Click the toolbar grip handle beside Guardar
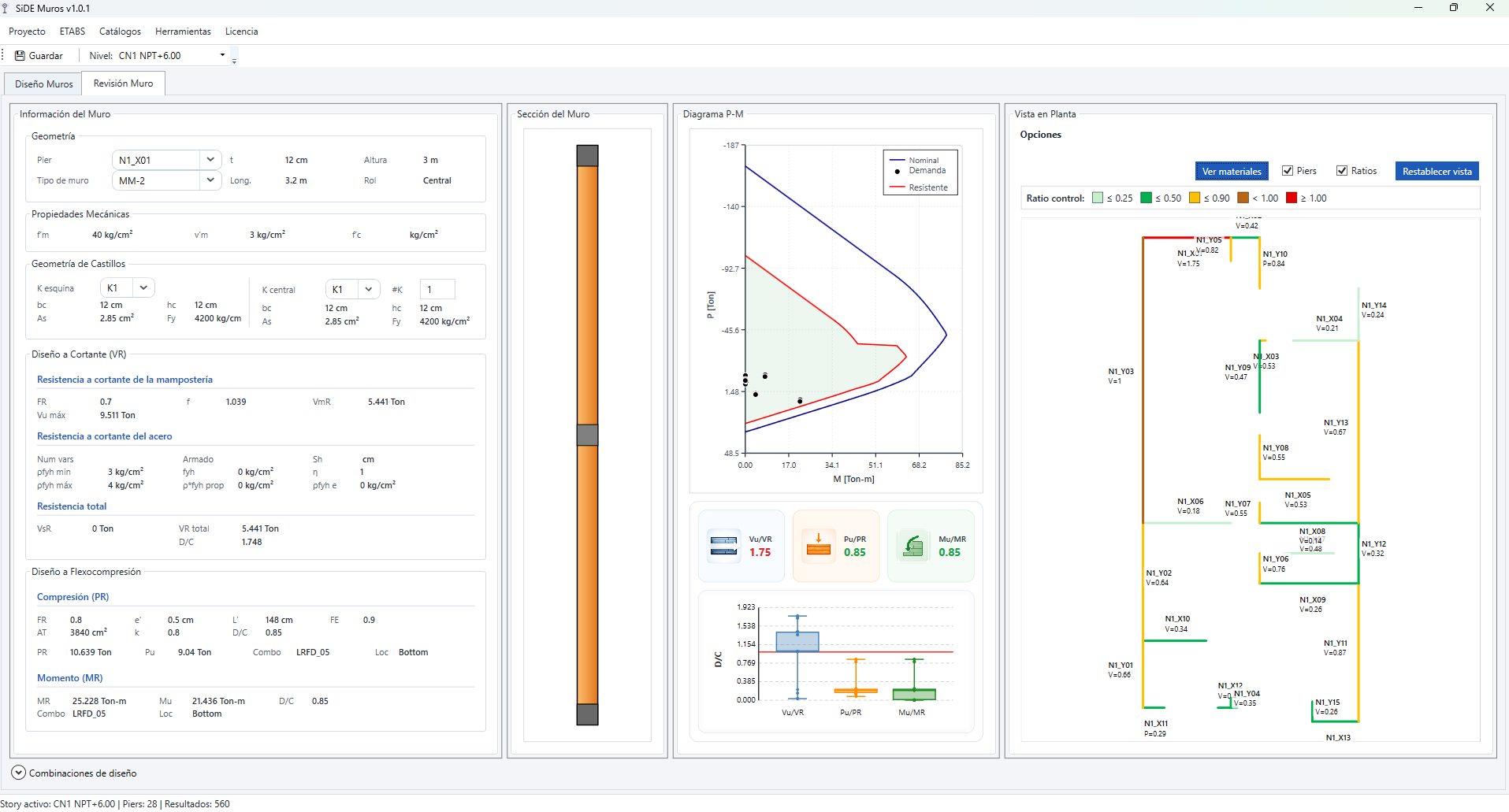1509x812 pixels. point(3,55)
